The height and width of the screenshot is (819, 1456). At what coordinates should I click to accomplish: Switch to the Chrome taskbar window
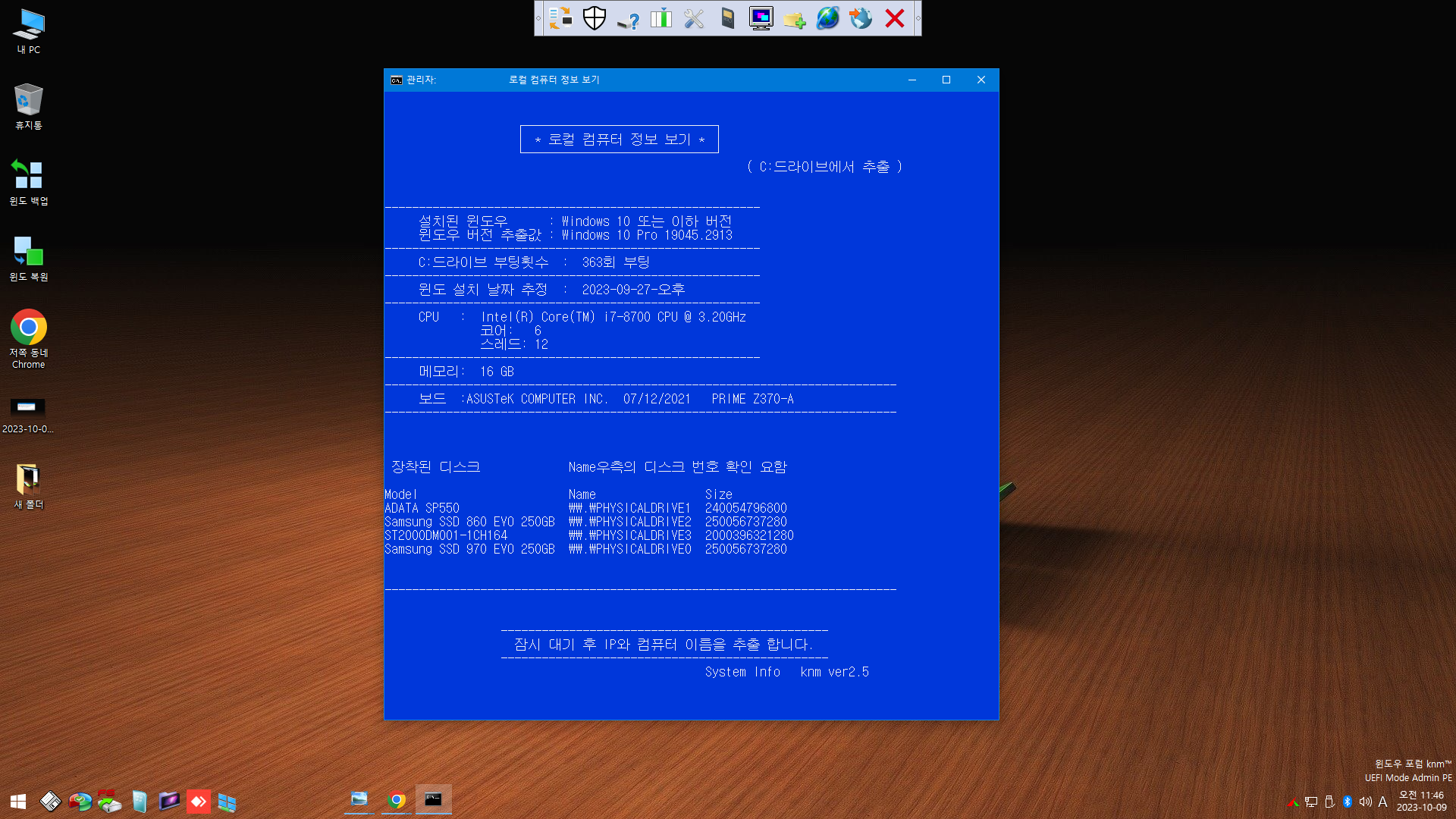(x=397, y=799)
